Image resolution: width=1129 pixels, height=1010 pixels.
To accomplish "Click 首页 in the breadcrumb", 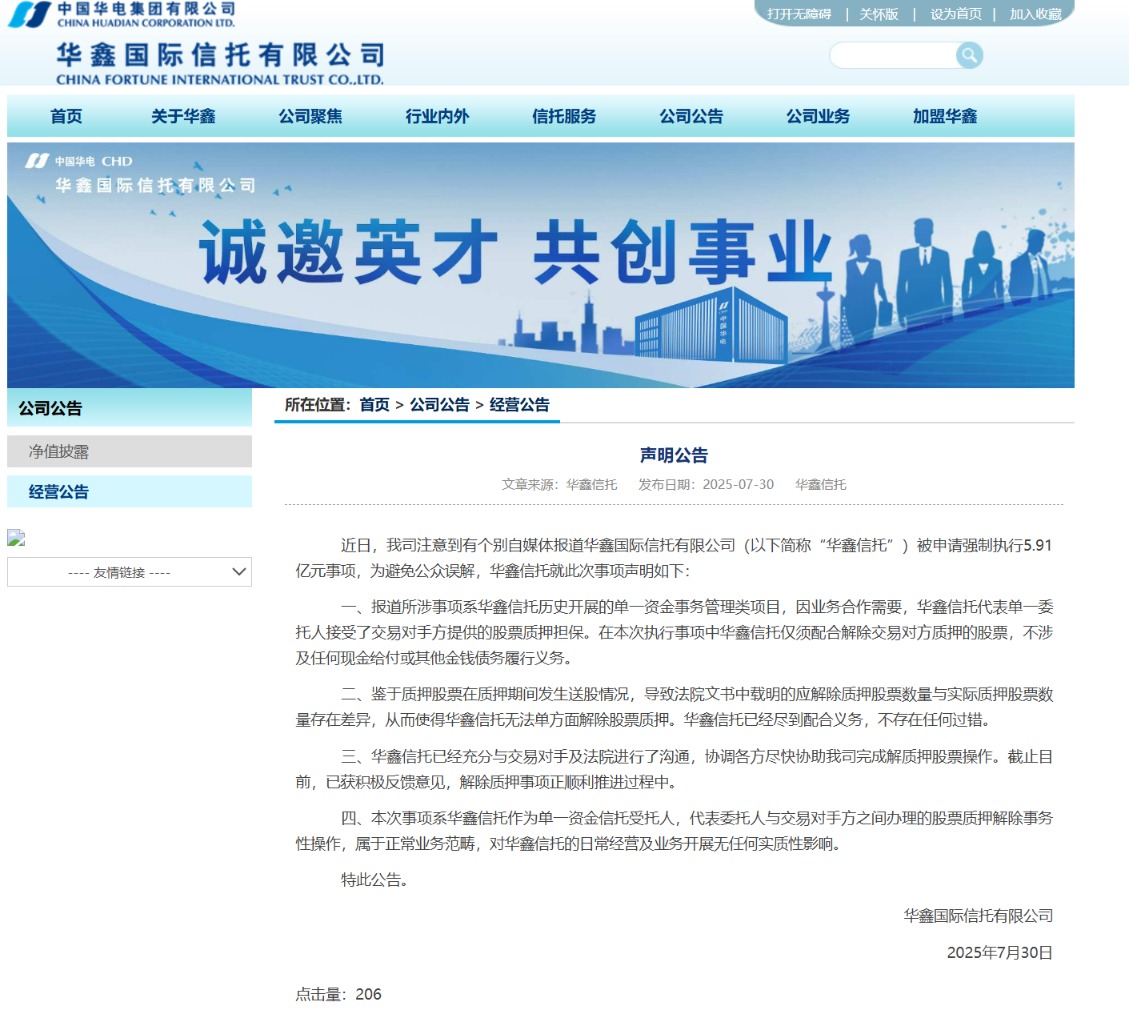I will click(x=374, y=405).
